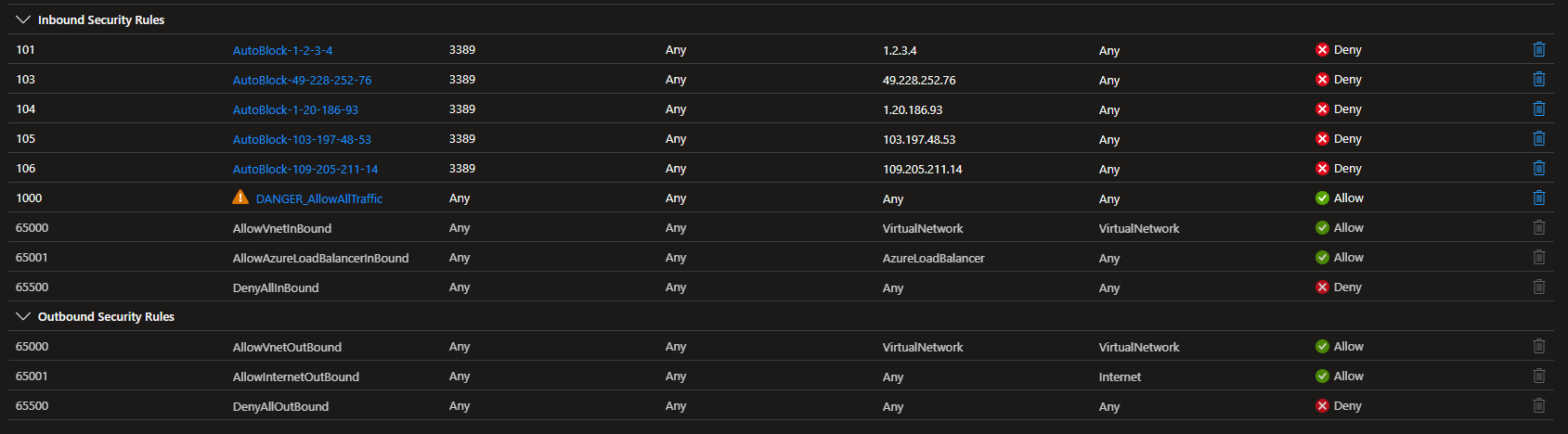The height and width of the screenshot is (434, 1568).
Task: Click source IP 109.205.211.14 in rule 106
Action: point(922,170)
